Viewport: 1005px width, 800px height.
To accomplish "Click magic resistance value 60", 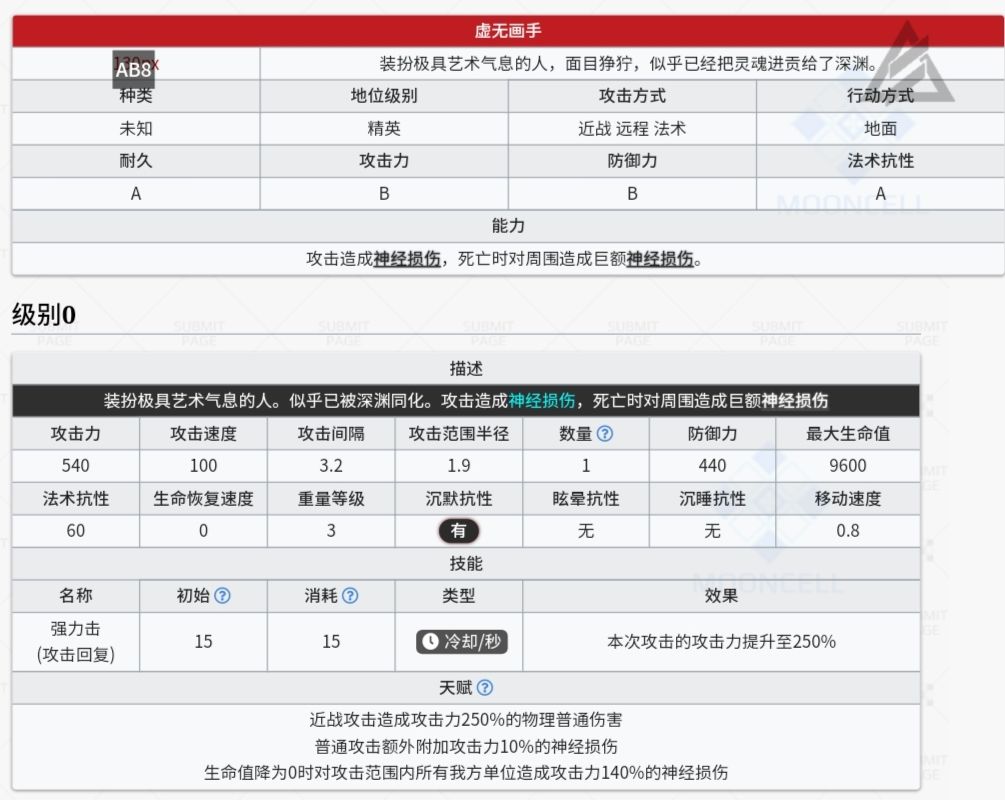I will pos(76,531).
